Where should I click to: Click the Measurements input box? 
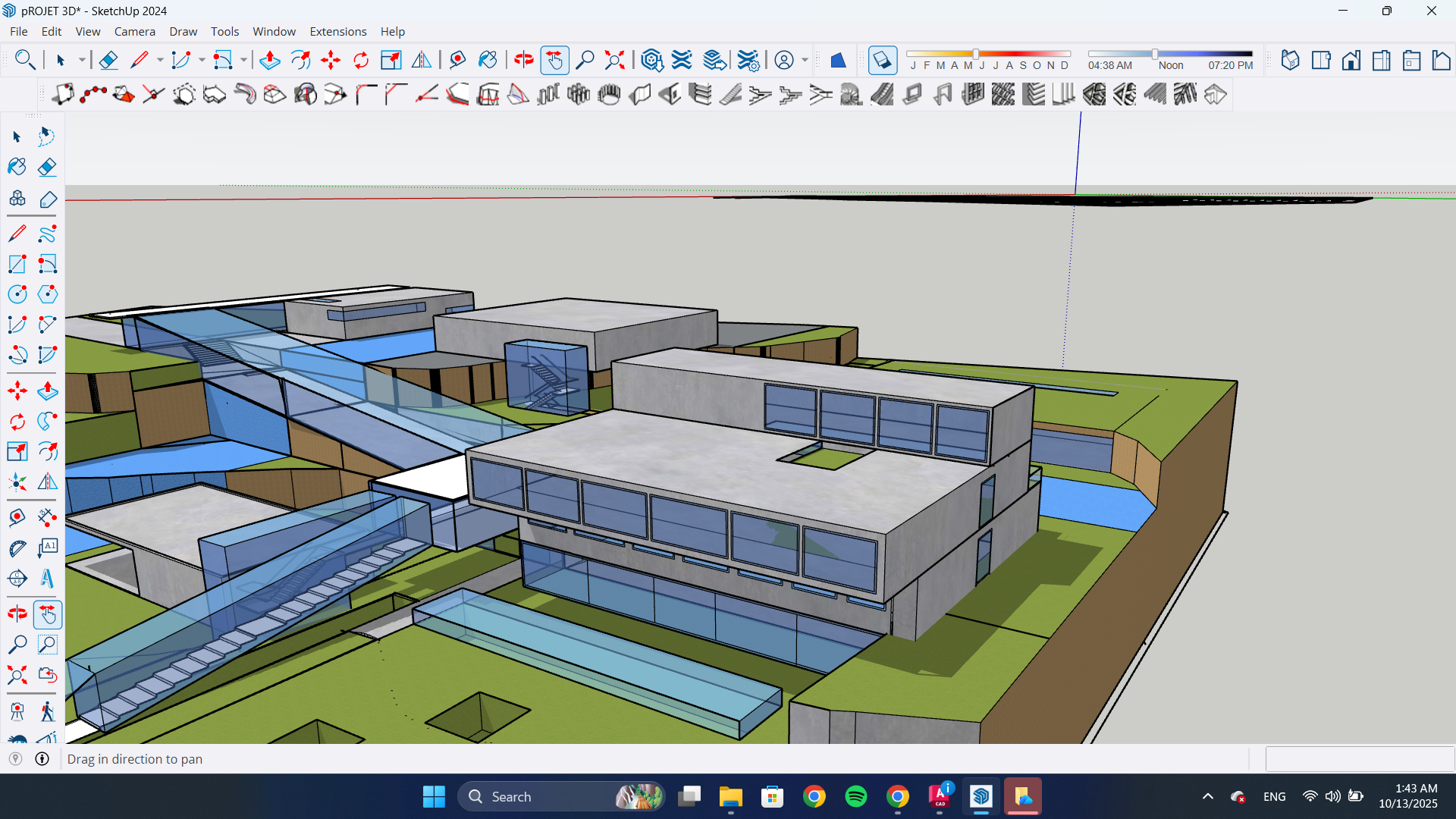pyautogui.click(x=1359, y=759)
